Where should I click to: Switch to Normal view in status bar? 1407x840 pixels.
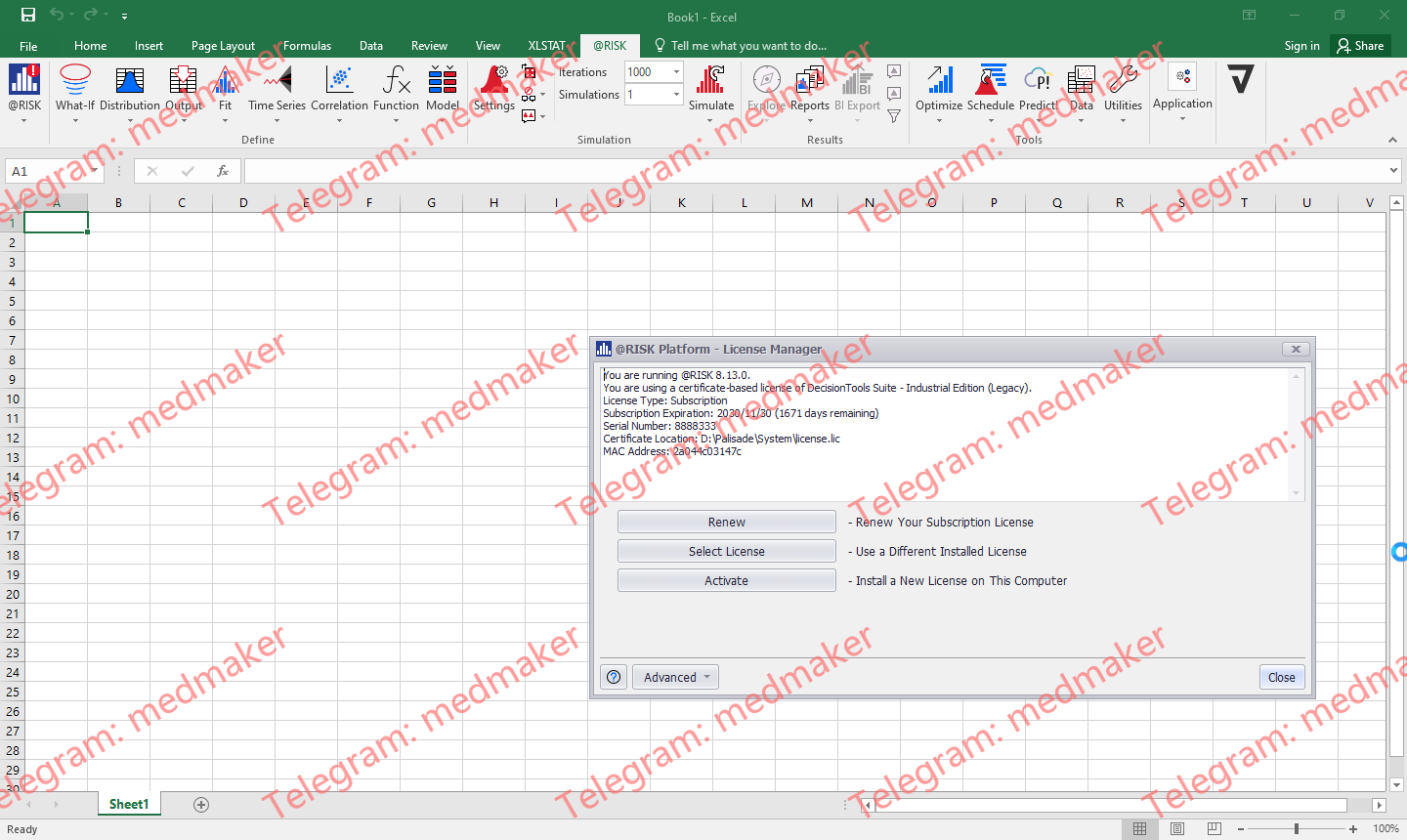pos(1139,828)
